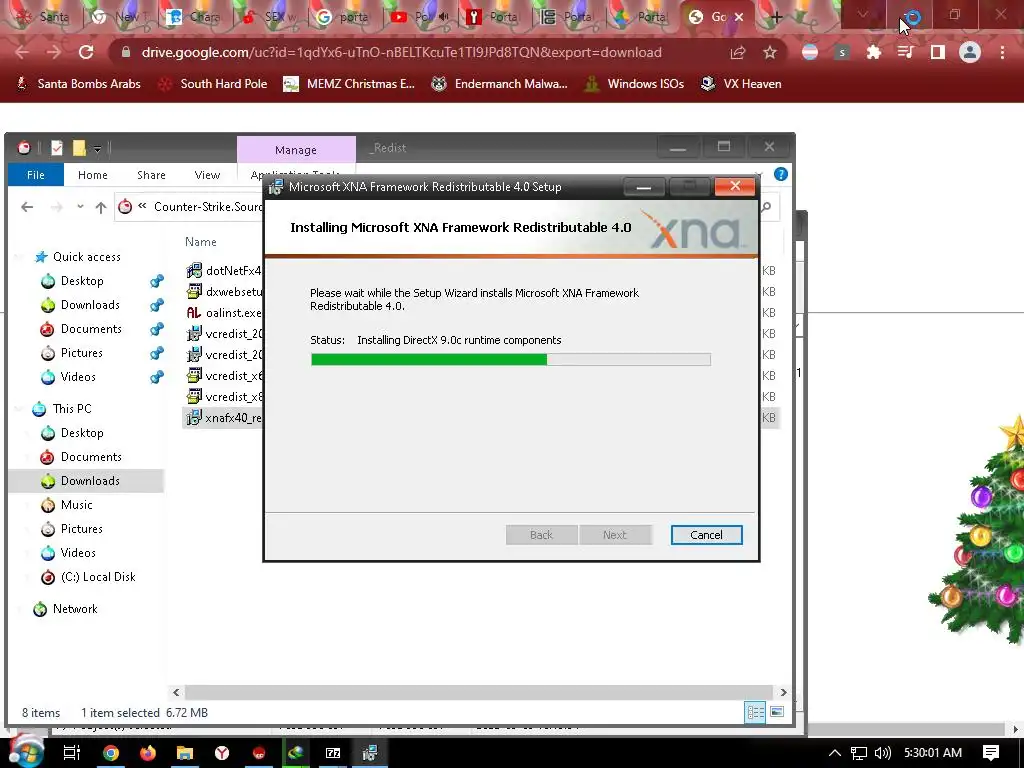Click Explorer properties quick access icon

click(x=57, y=148)
